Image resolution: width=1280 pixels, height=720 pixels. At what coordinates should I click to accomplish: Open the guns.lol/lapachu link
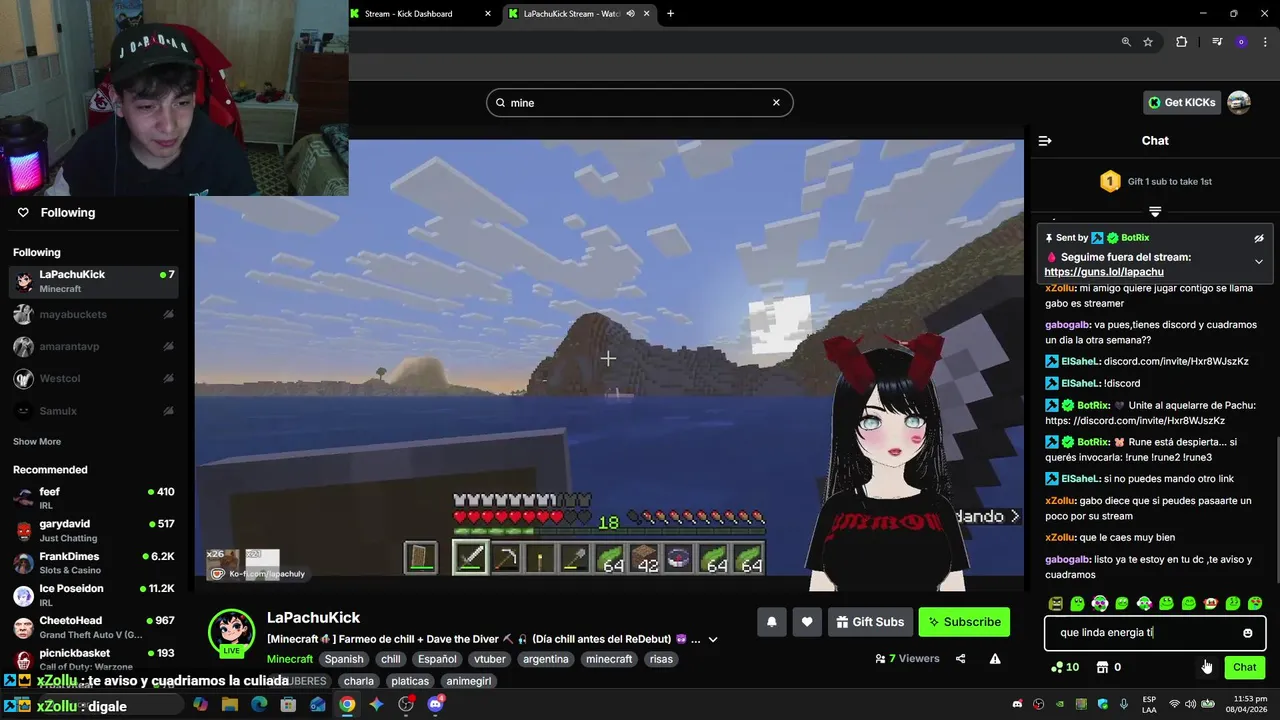pyautogui.click(x=1104, y=272)
